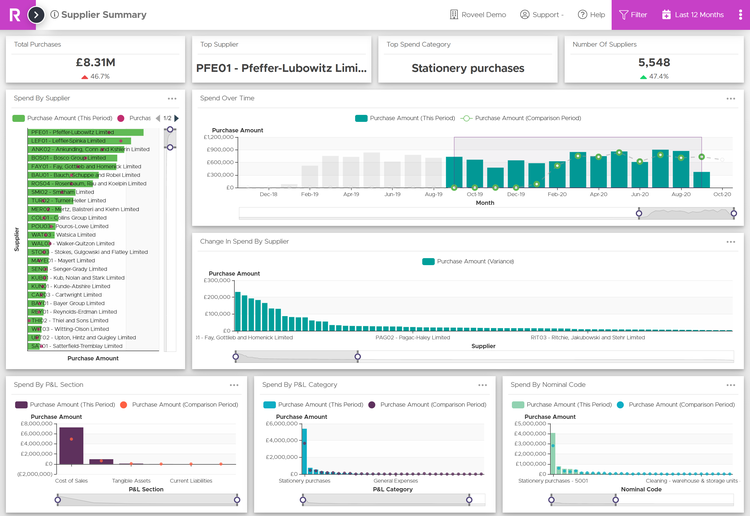Viewport: 750px width, 516px height.
Task: Click the Roveel R logo
Action: 14,15
